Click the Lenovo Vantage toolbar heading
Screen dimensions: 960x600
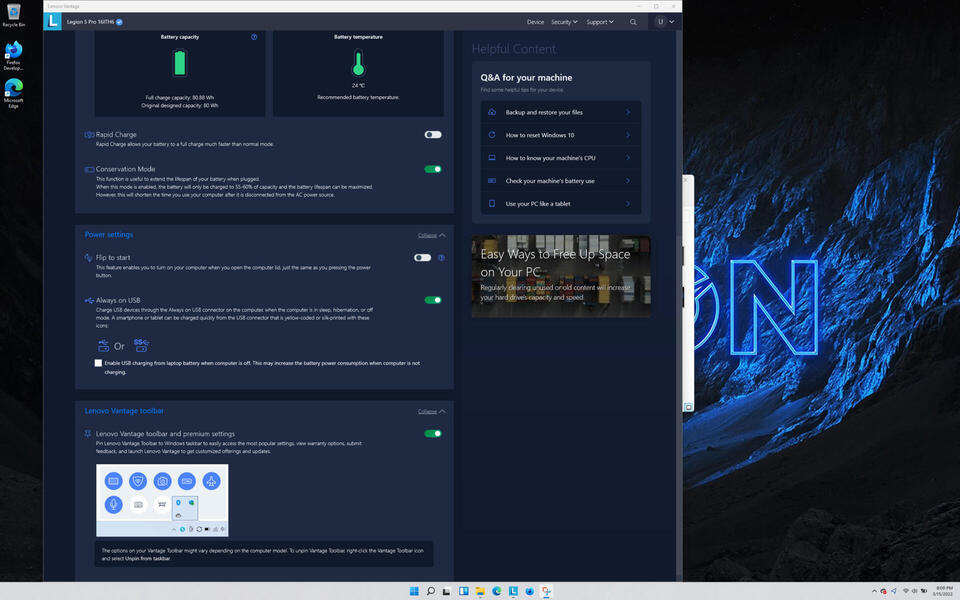pyautogui.click(x=124, y=411)
